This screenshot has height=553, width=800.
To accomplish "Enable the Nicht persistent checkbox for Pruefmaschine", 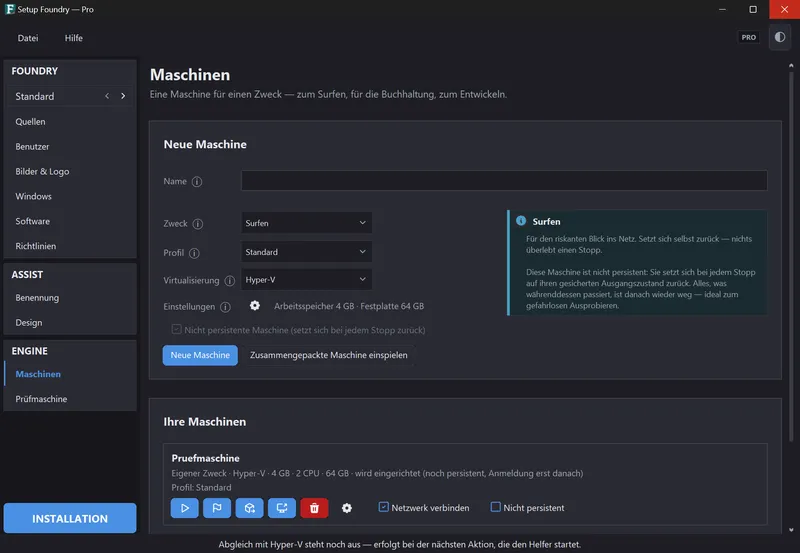I will point(495,507).
